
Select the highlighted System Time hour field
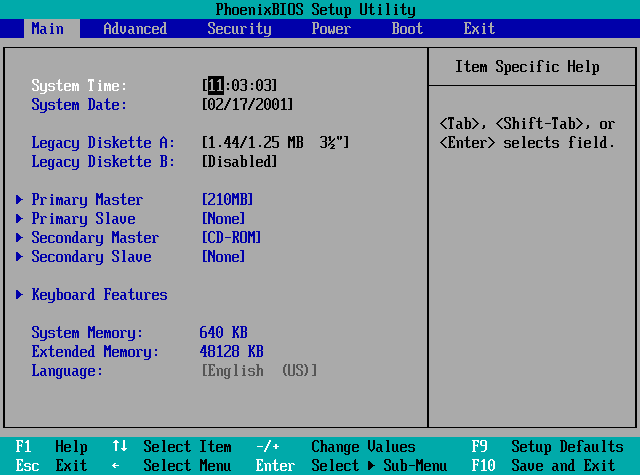[215, 86]
